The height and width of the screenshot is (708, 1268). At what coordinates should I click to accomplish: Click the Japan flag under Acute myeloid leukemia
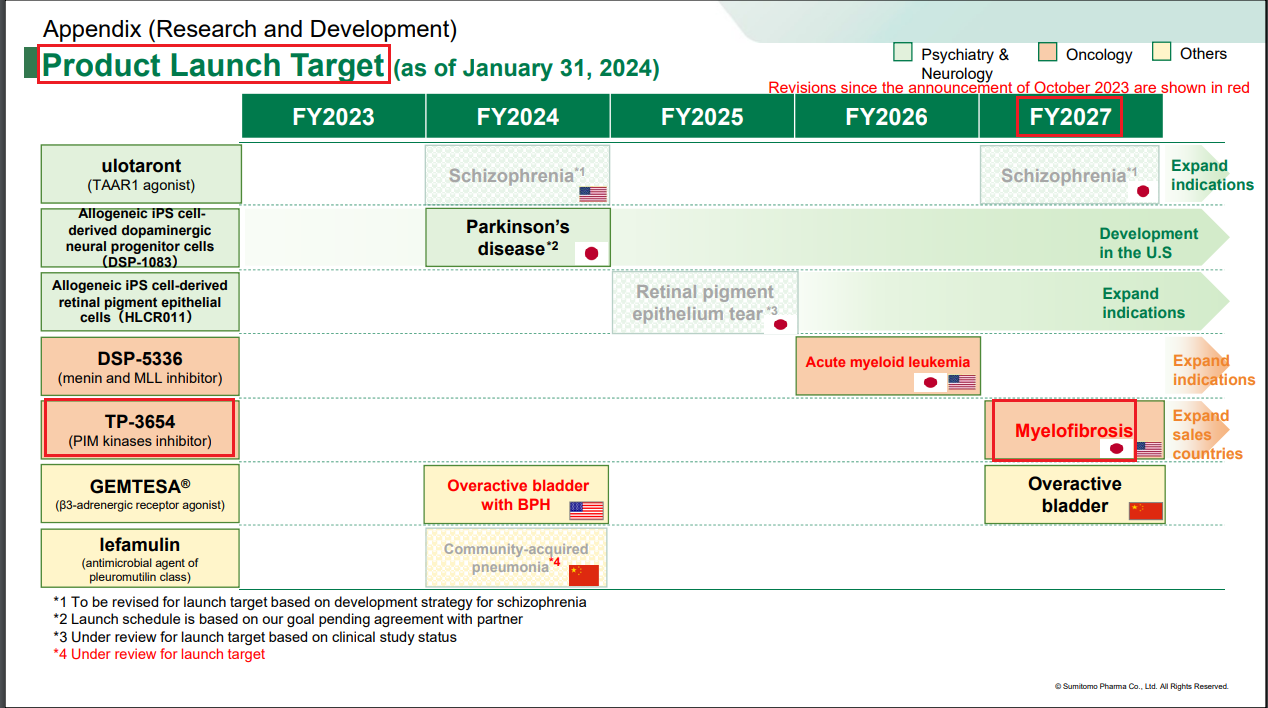tap(930, 382)
